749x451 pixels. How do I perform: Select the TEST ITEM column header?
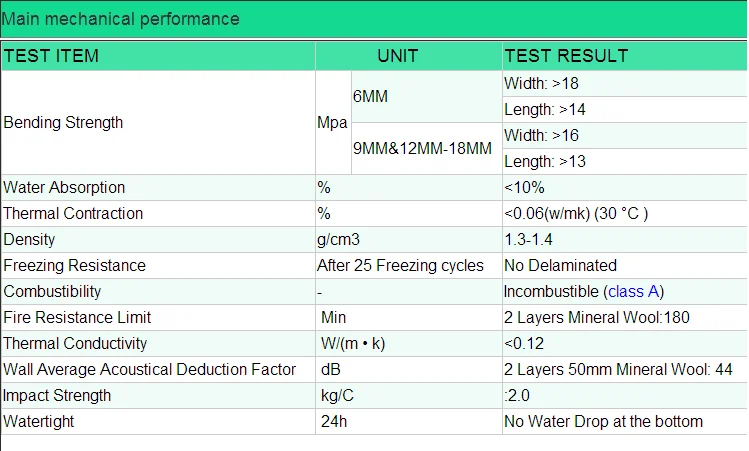click(x=52, y=56)
